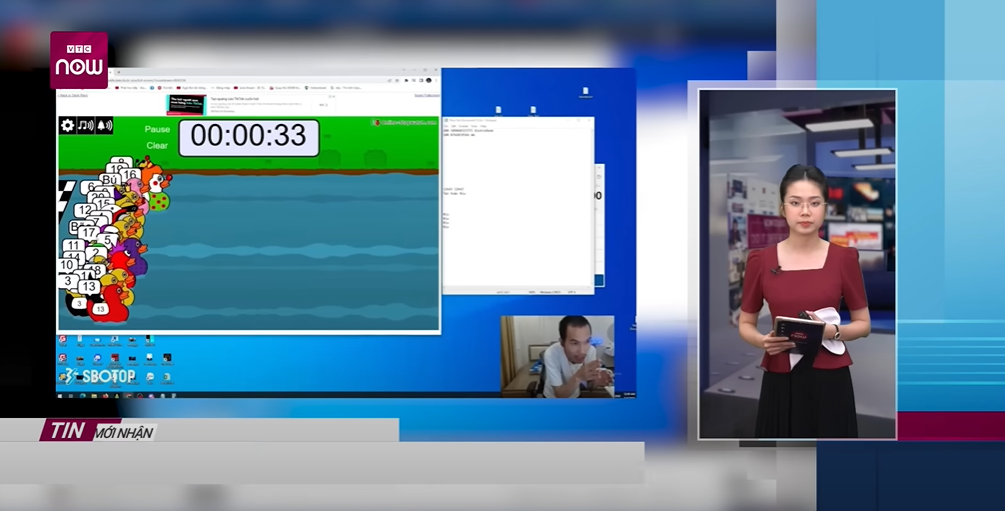Open the duck race settings gear
This screenshot has width=1005, height=511.
(67, 126)
